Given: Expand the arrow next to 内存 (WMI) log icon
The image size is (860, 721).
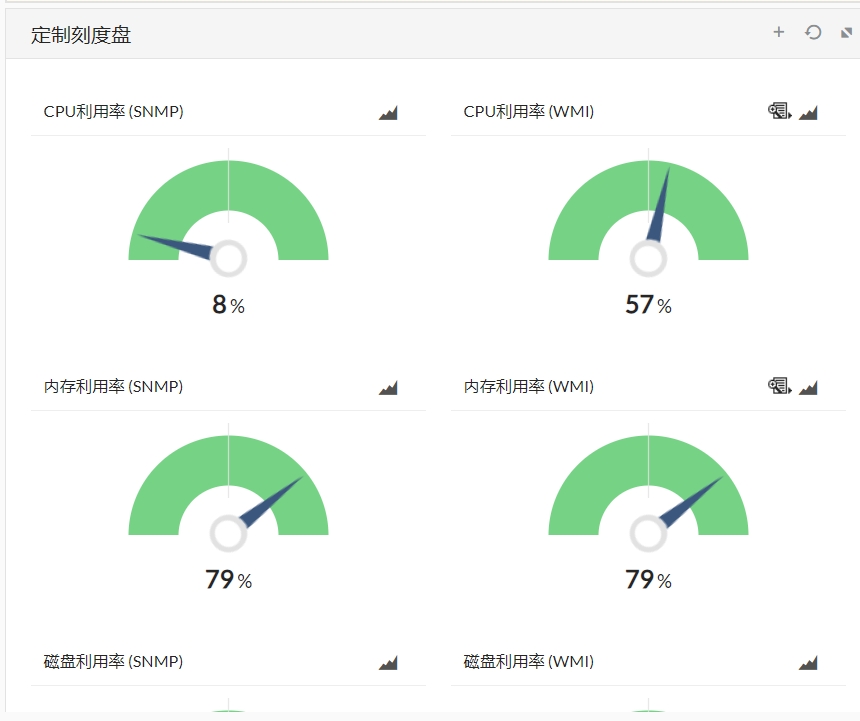Looking at the screenshot, I should (x=789, y=388).
